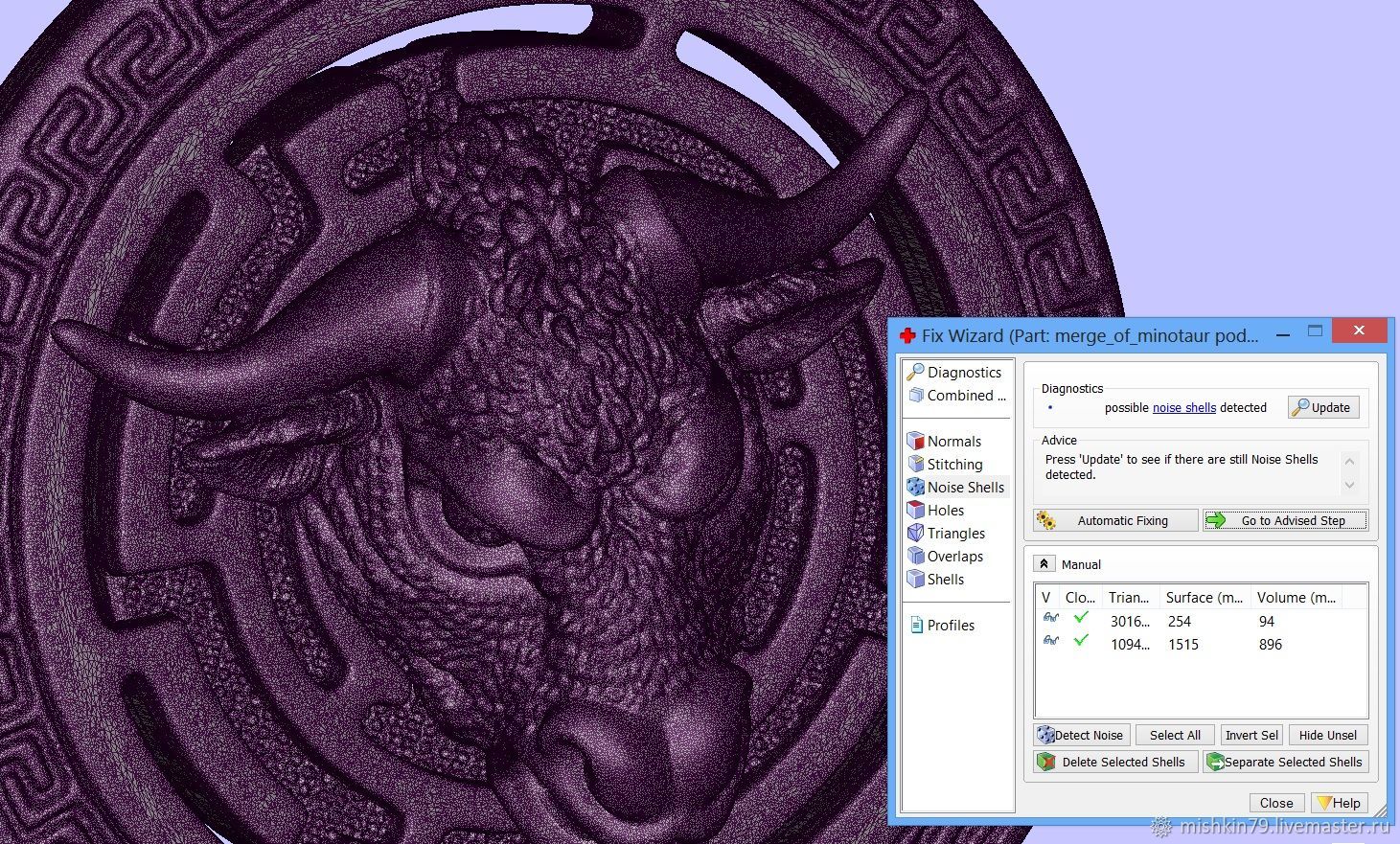The height and width of the screenshot is (844, 1400).
Task: Minimize the Fix Wizard window
Action: [x=1283, y=335]
